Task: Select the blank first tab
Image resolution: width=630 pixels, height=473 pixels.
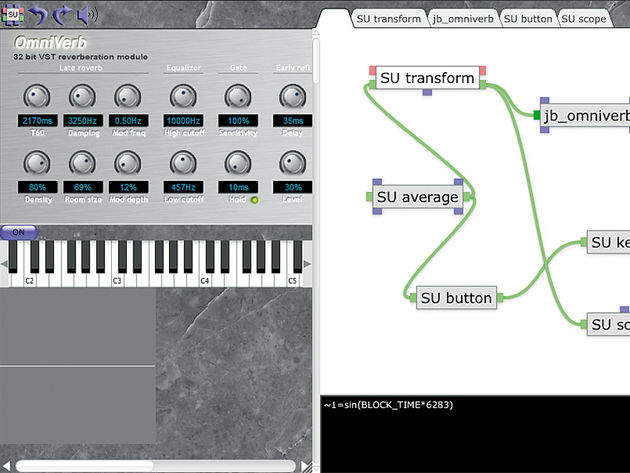Action: [333, 18]
